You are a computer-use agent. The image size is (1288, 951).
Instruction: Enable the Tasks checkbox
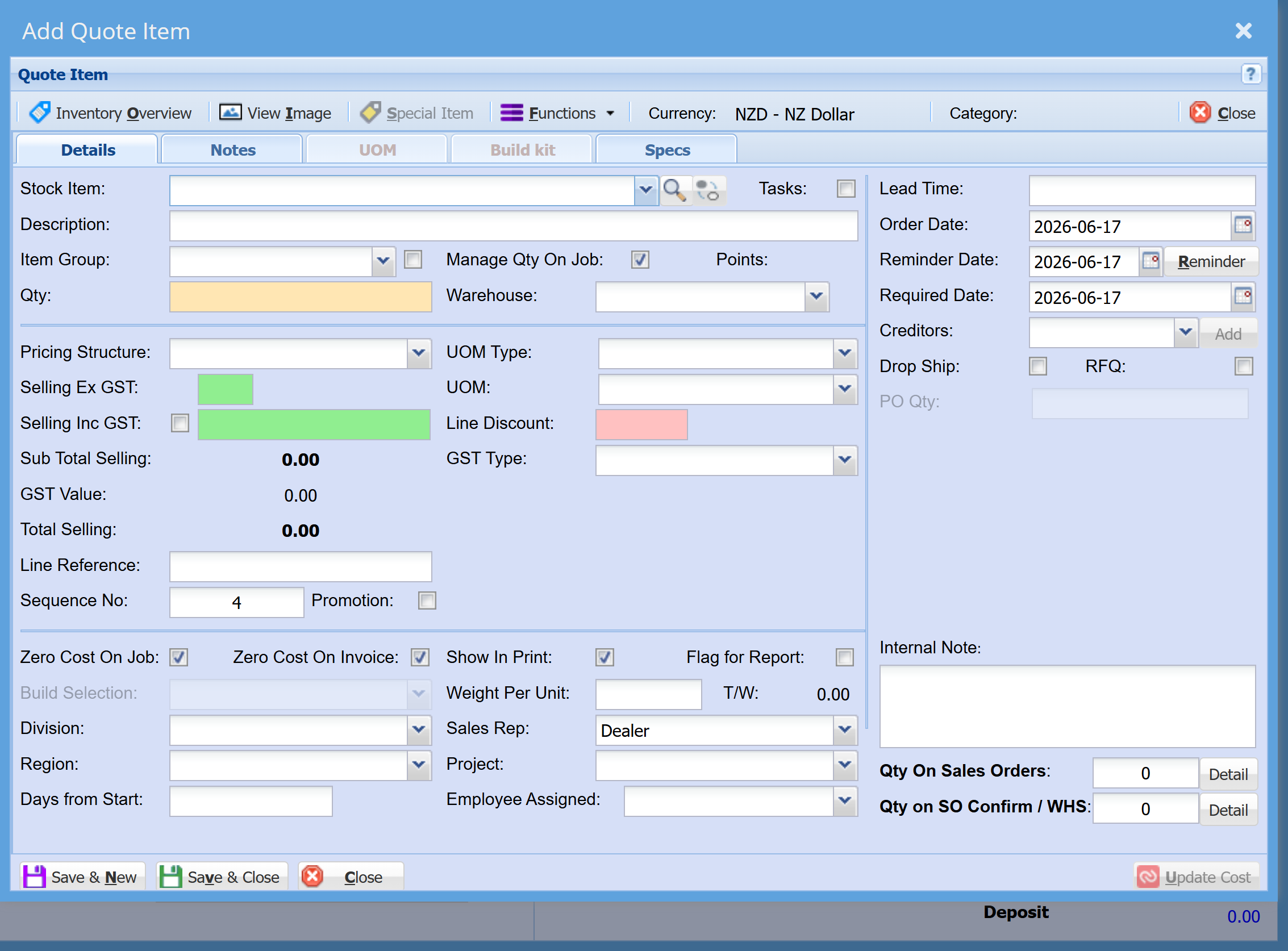pyautogui.click(x=846, y=189)
